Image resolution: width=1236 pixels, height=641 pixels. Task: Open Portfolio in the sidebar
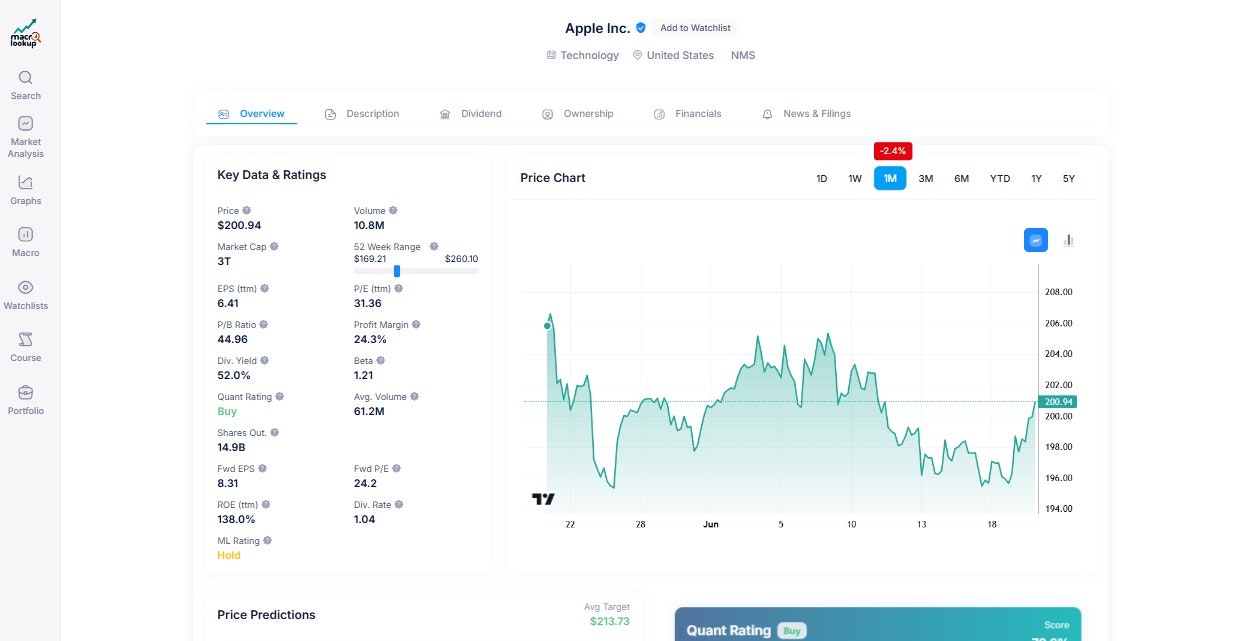coord(26,400)
